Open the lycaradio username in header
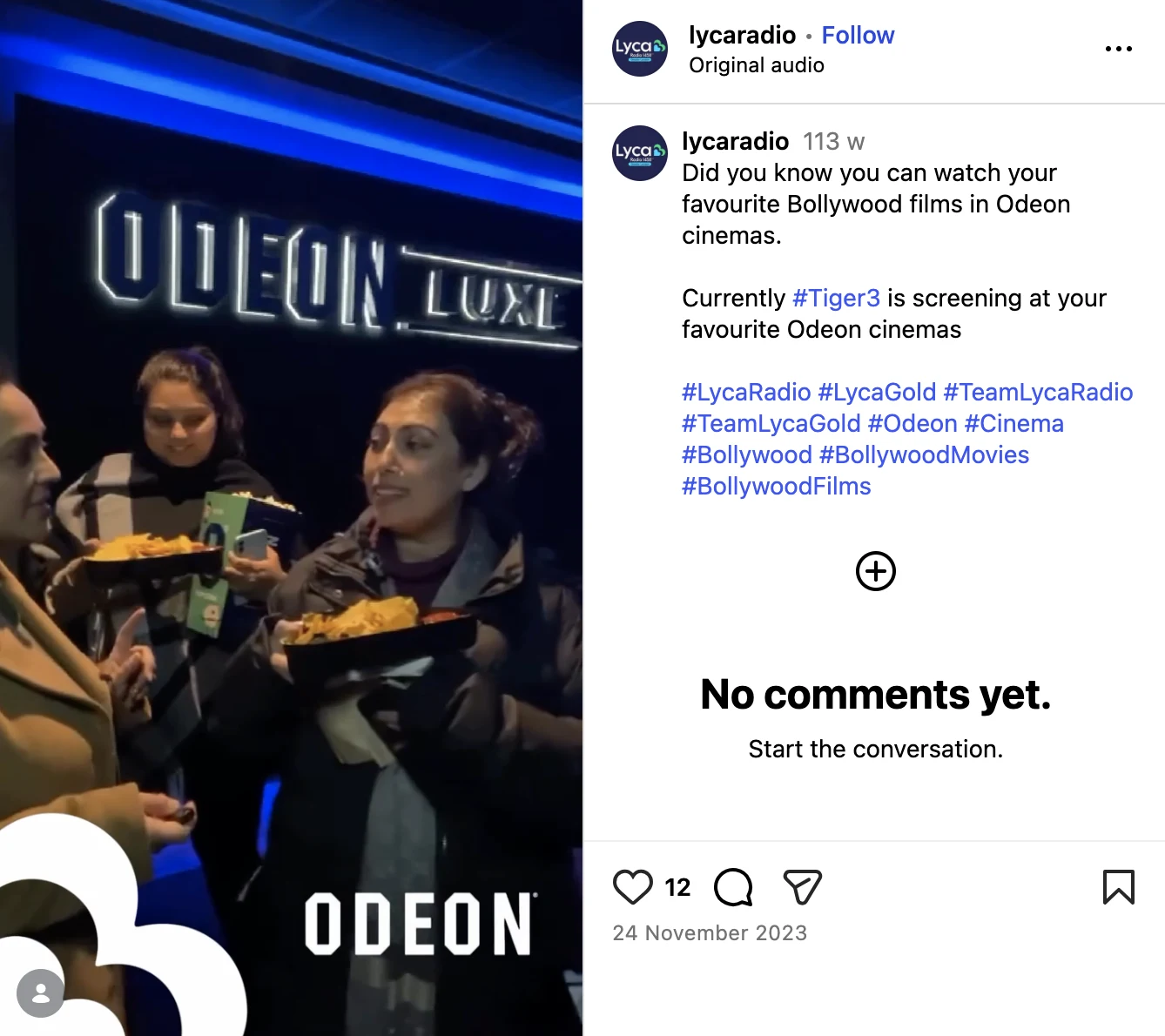The height and width of the screenshot is (1036, 1165). [x=742, y=35]
